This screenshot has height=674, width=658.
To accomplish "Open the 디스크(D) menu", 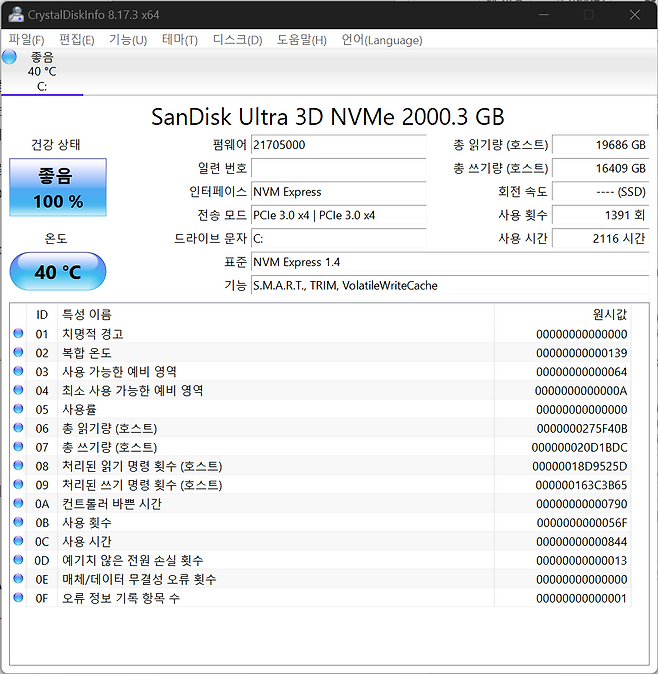I will (x=237, y=40).
